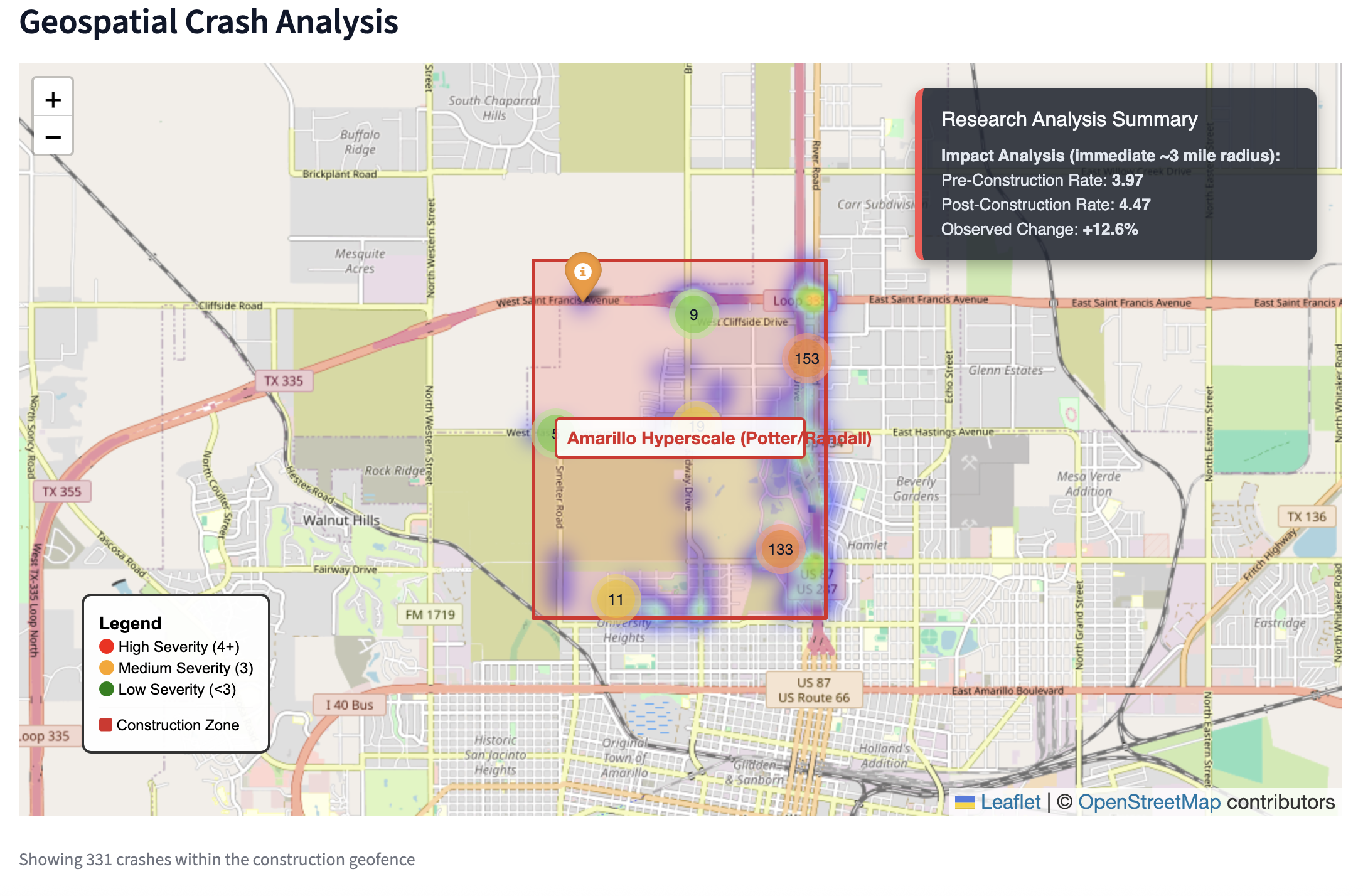
Task: Click the orange info pin marker
Action: 583,273
